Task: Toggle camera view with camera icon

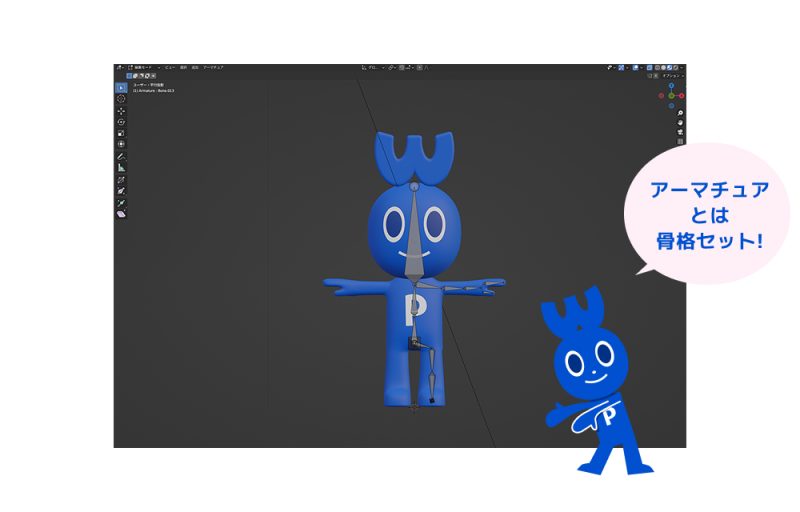Action: coord(680,132)
